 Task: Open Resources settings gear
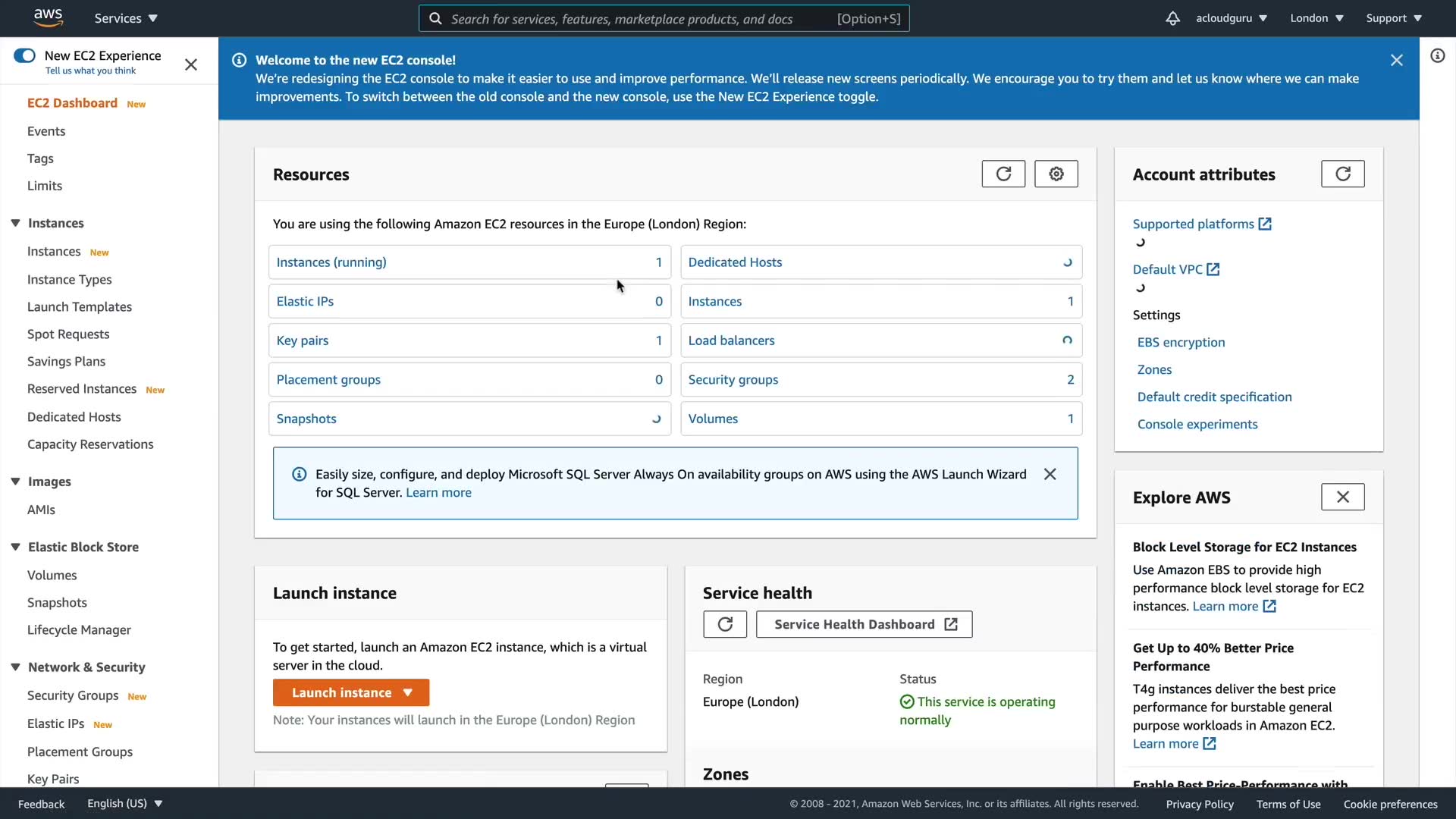tap(1056, 174)
